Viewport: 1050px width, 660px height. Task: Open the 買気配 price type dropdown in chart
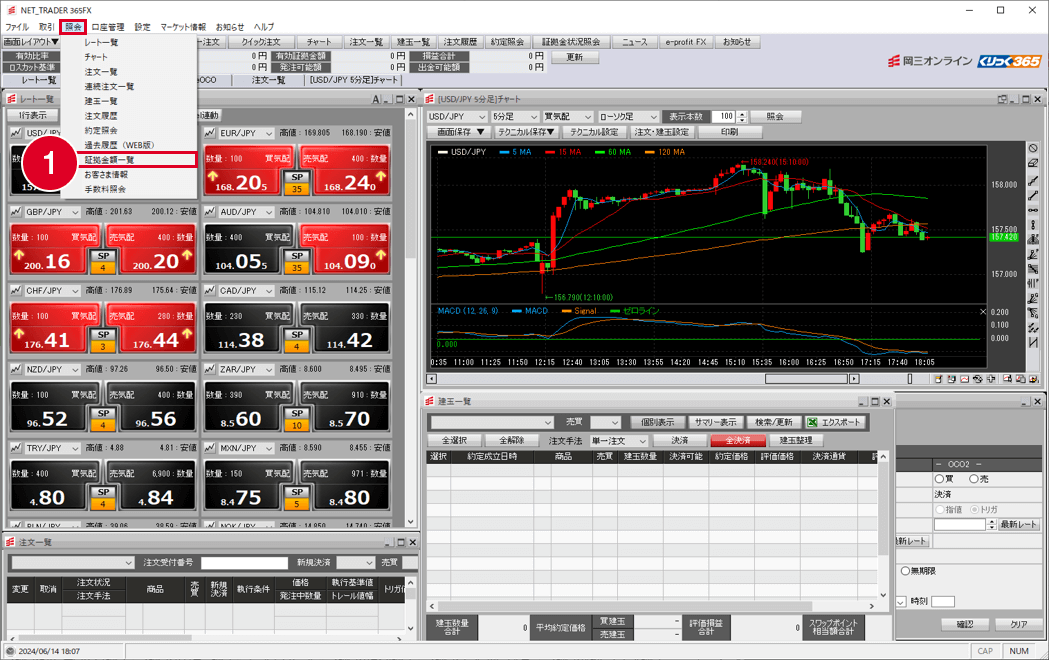(568, 116)
